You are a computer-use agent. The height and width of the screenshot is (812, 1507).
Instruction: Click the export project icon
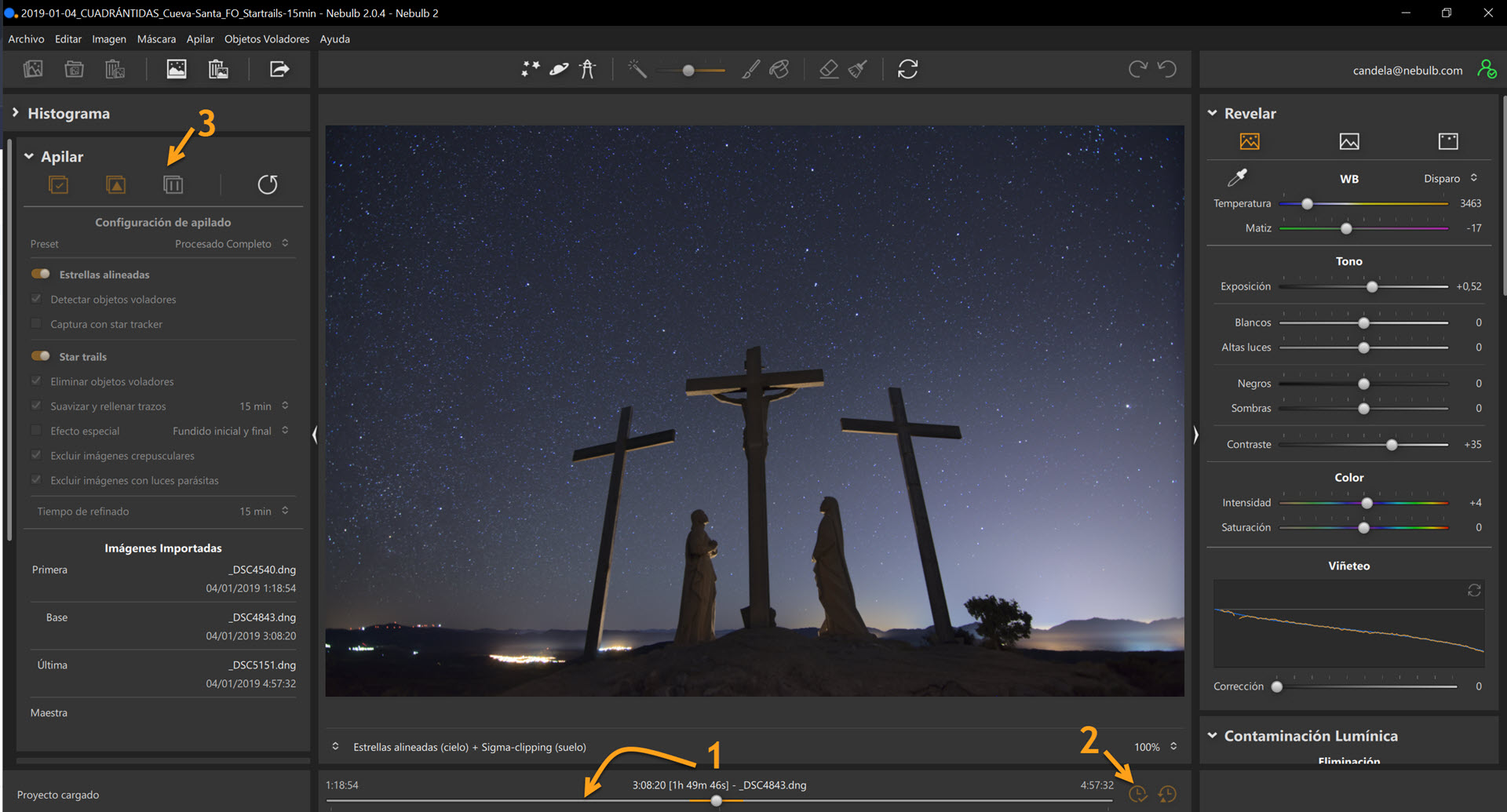point(279,69)
